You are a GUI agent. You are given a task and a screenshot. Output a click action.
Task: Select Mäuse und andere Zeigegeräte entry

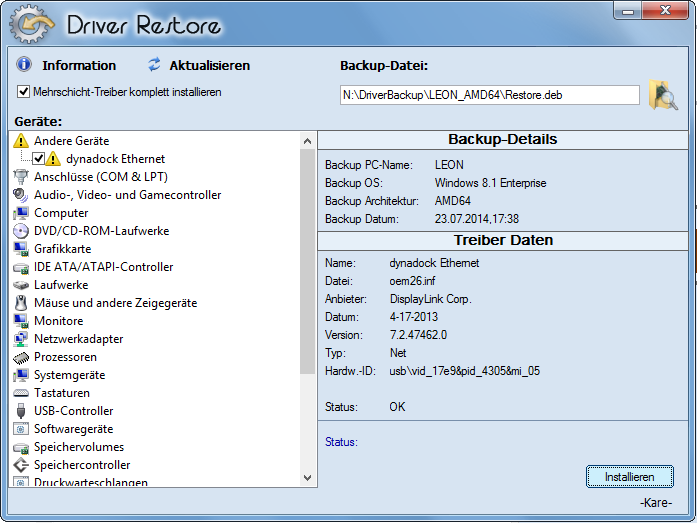pos(115,303)
